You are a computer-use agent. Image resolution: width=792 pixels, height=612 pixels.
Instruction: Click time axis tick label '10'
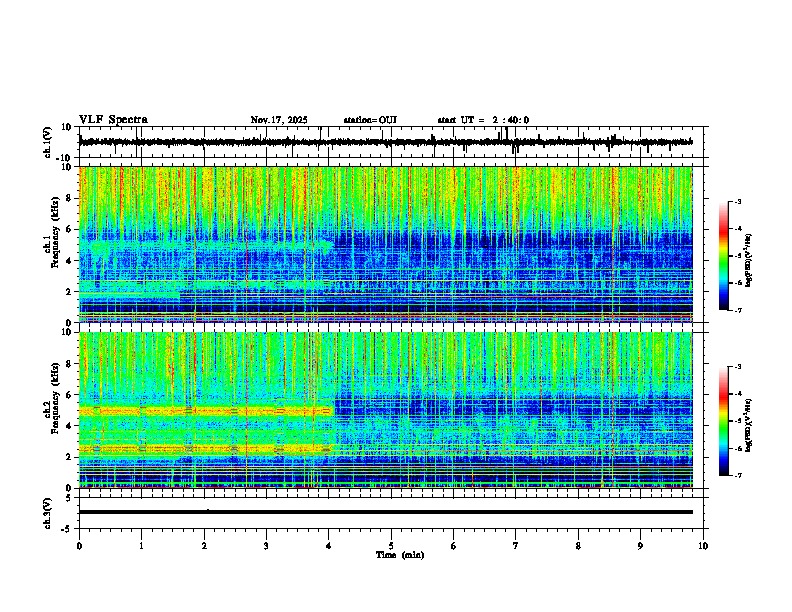[703, 546]
